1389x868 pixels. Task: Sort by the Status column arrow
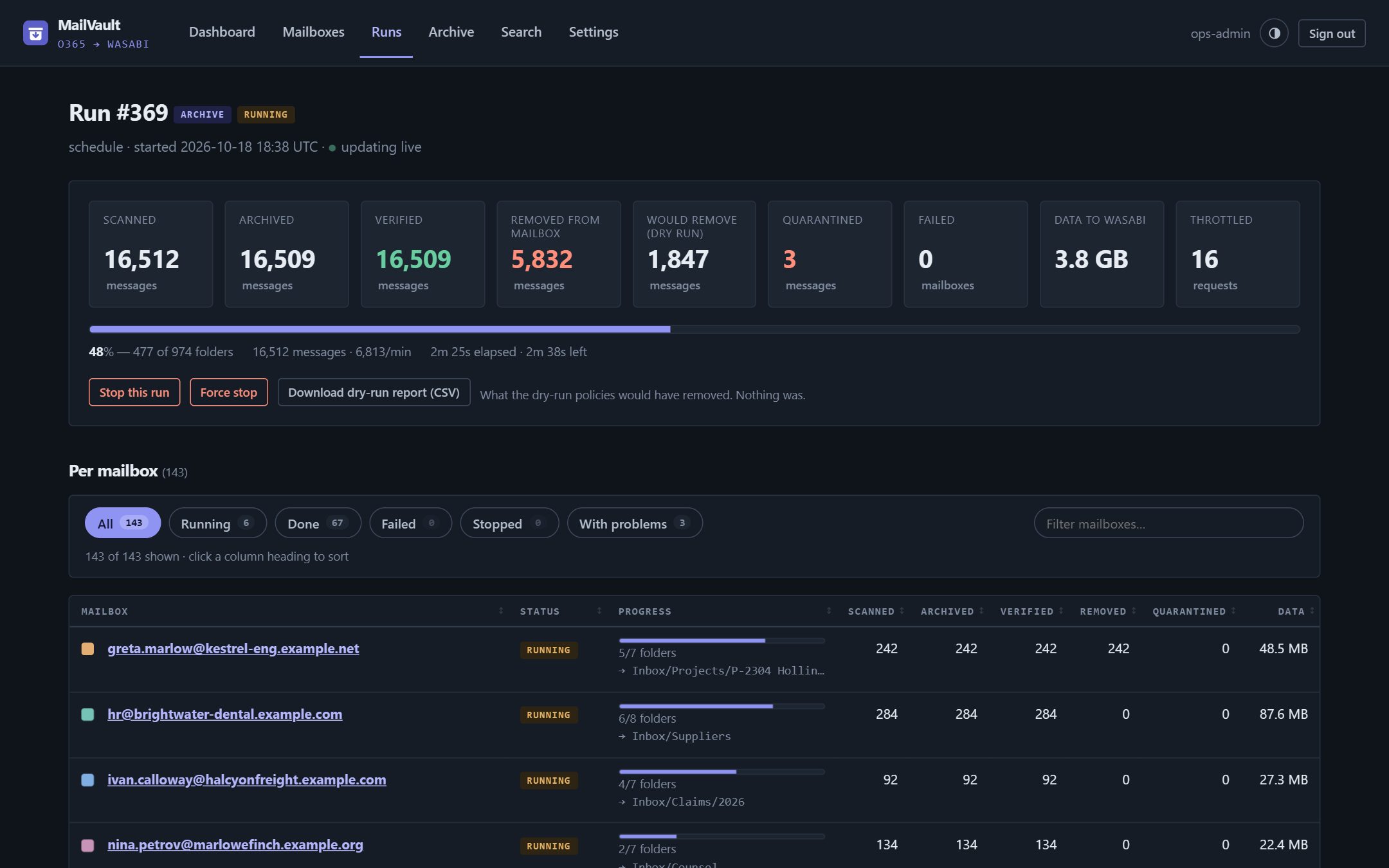[x=599, y=611]
